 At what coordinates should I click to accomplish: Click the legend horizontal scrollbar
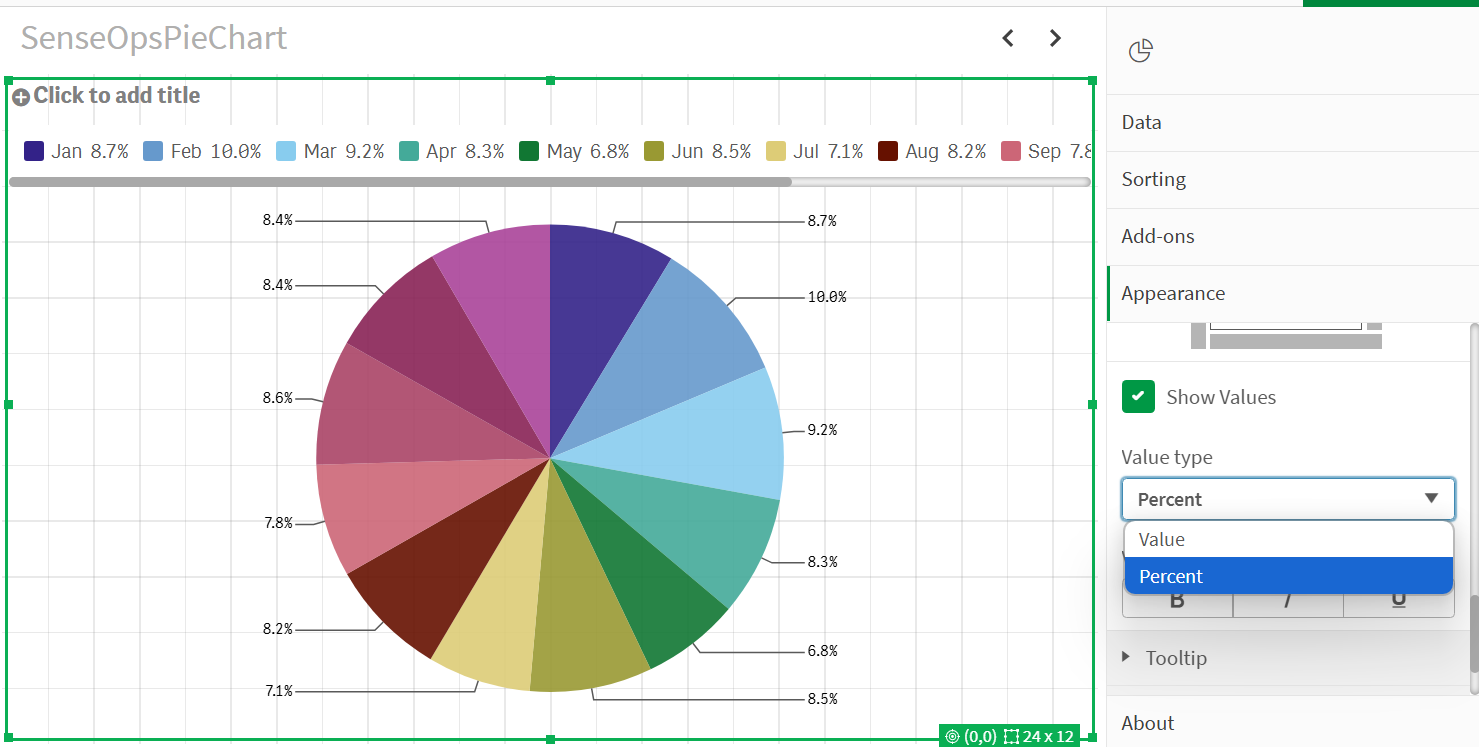400,182
